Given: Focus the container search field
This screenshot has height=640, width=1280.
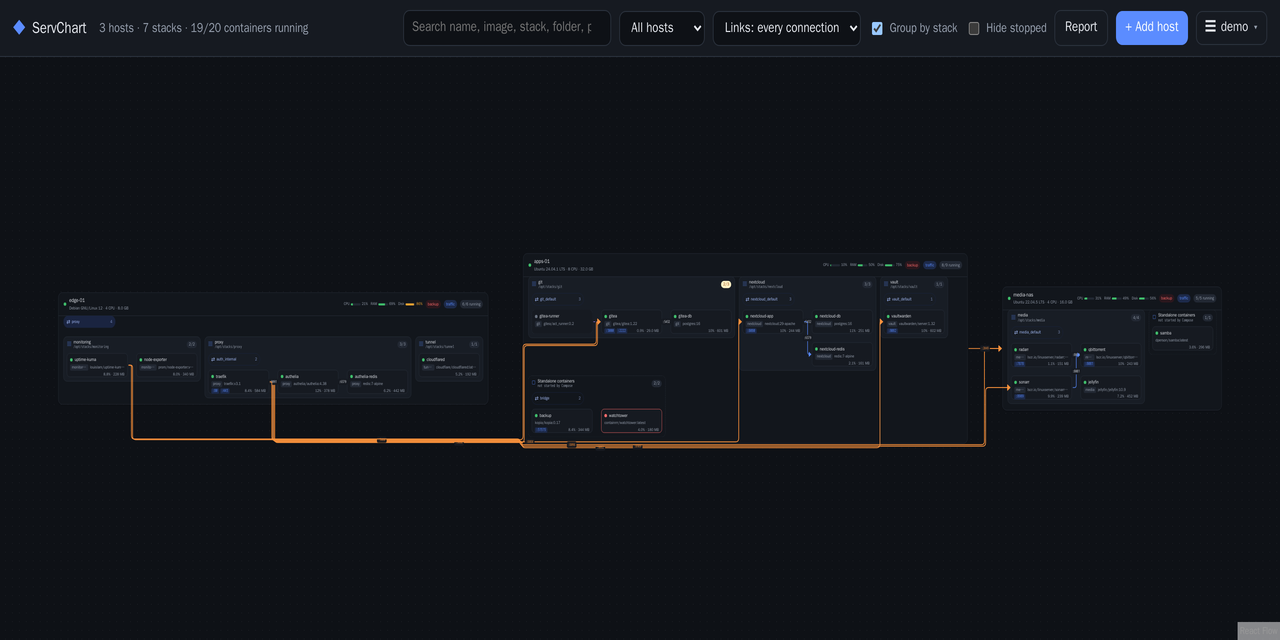Looking at the screenshot, I should (507, 28).
